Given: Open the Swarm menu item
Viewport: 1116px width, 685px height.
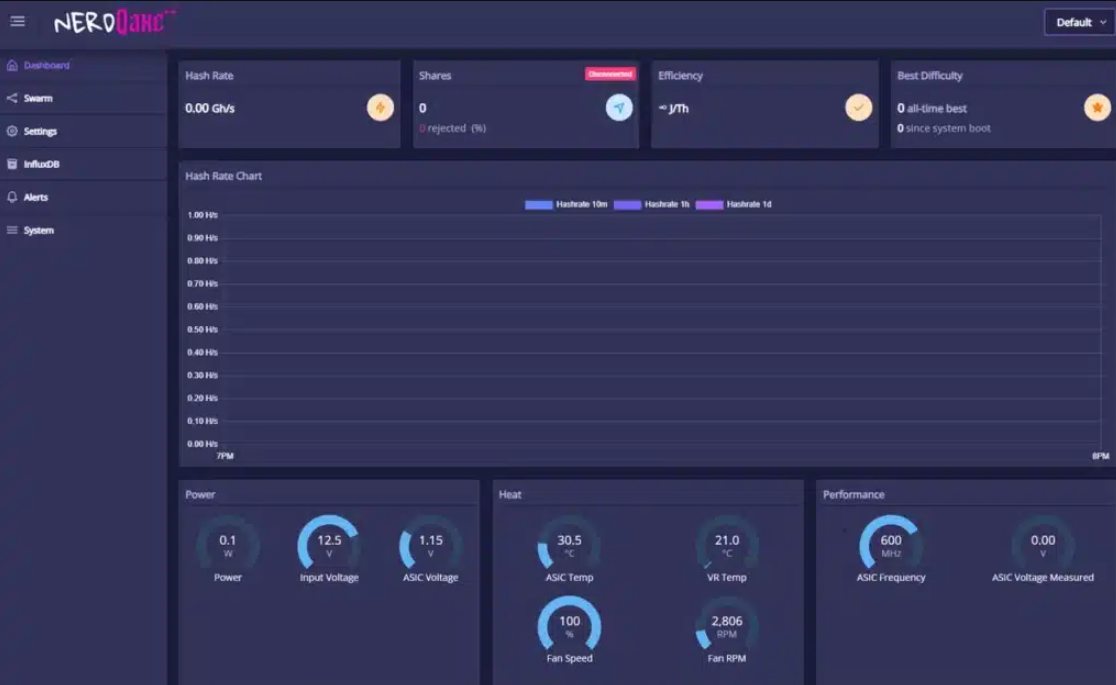Looking at the screenshot, I should point(38,98).
